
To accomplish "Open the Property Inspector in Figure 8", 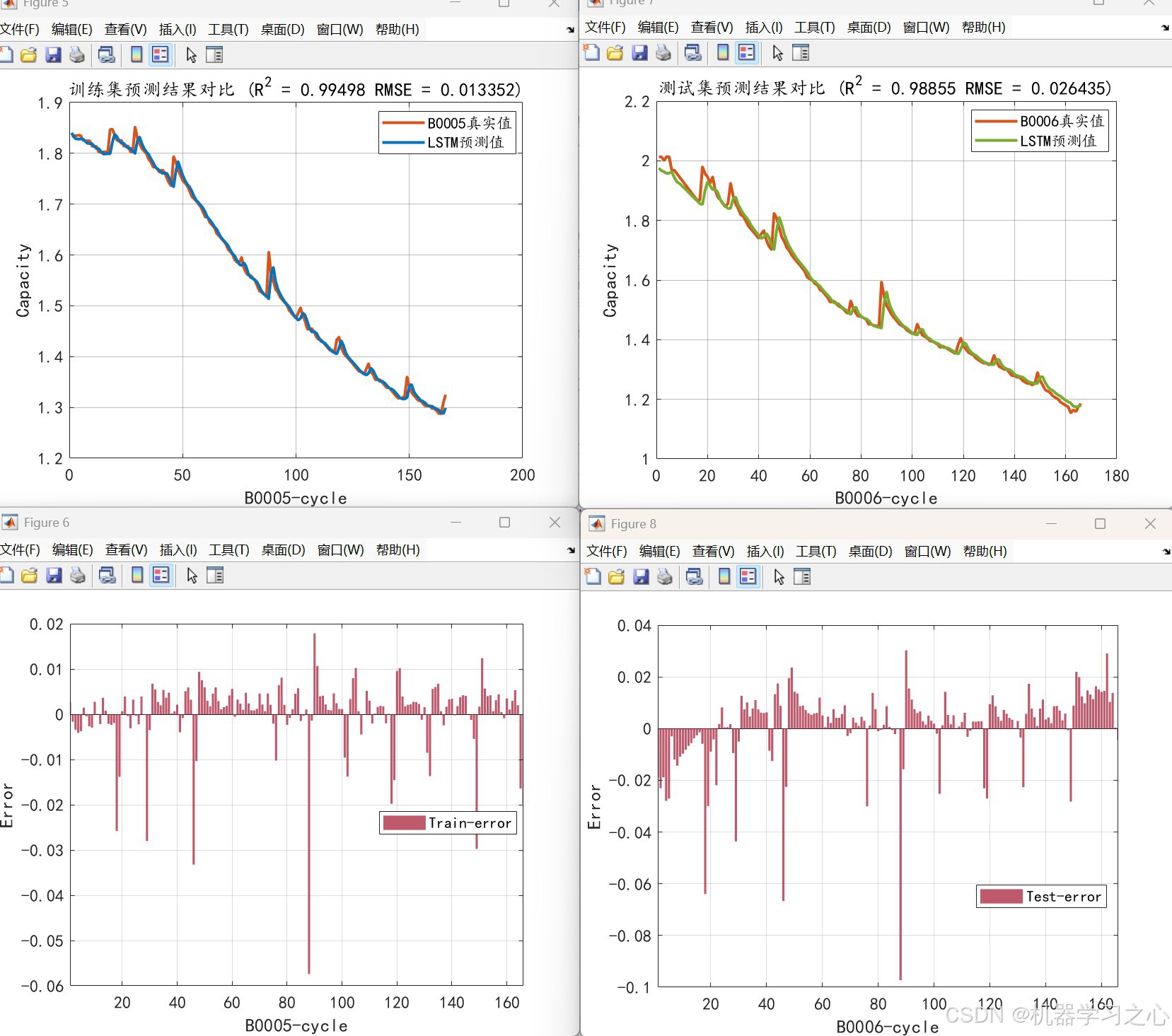I will [x=802, y=577].
